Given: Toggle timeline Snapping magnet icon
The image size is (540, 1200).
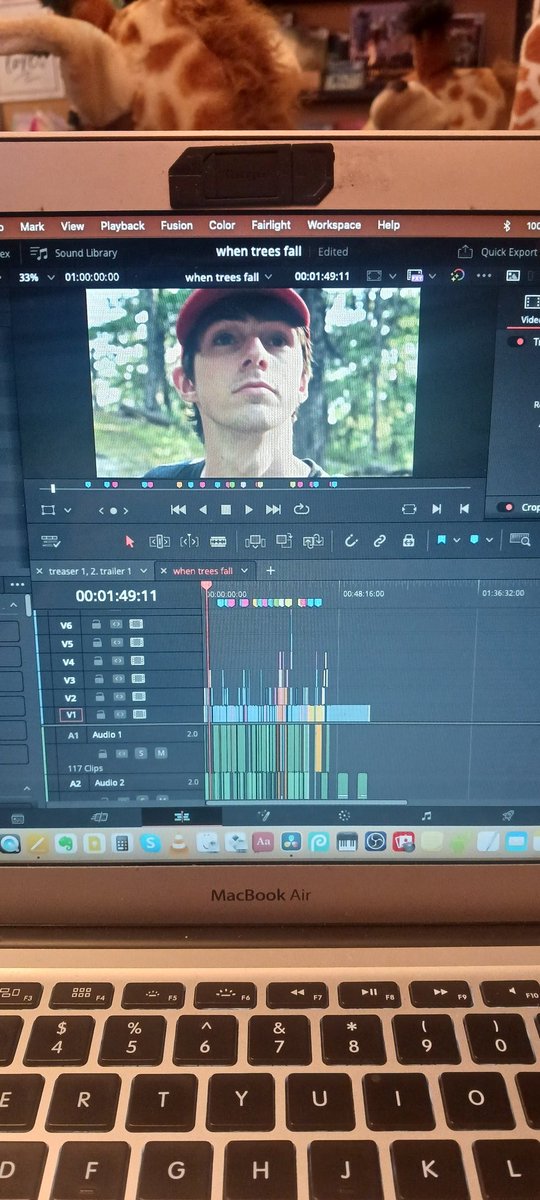Looking at the screenshot, I should coord(351,541).
